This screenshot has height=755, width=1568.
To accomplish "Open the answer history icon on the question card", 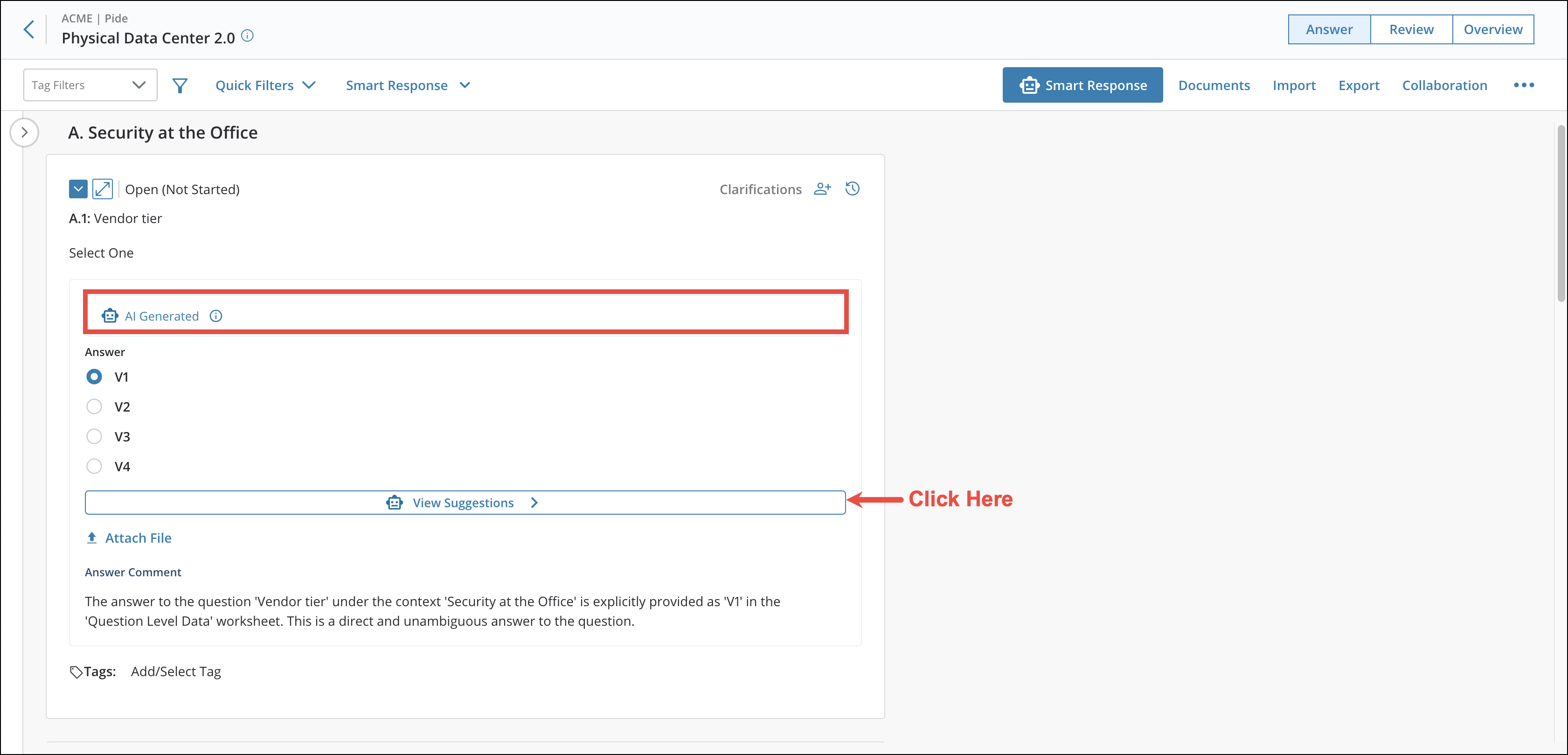I will [x=852, y=189].
